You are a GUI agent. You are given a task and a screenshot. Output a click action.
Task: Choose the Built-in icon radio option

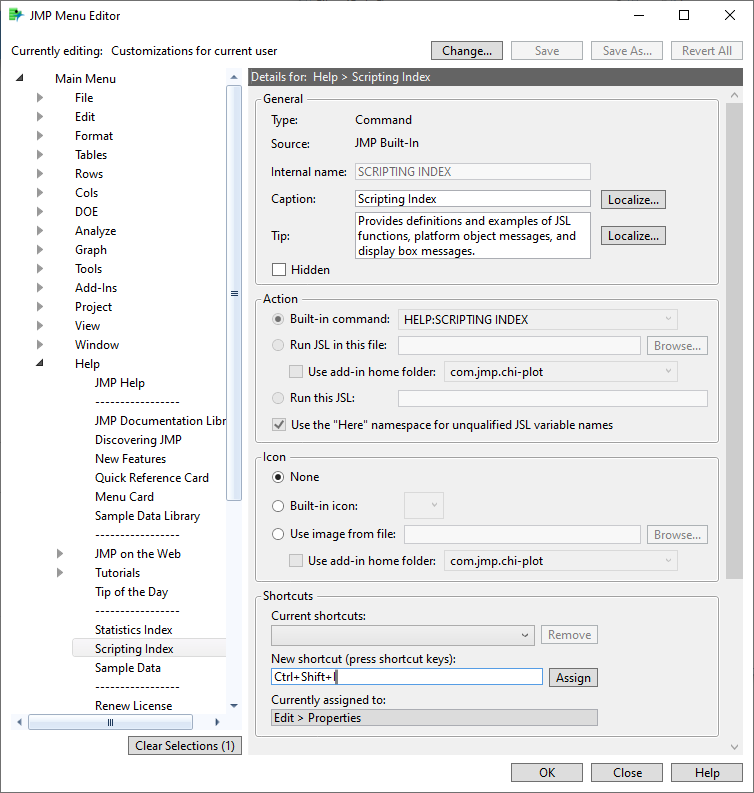click(x=278, y=506)
